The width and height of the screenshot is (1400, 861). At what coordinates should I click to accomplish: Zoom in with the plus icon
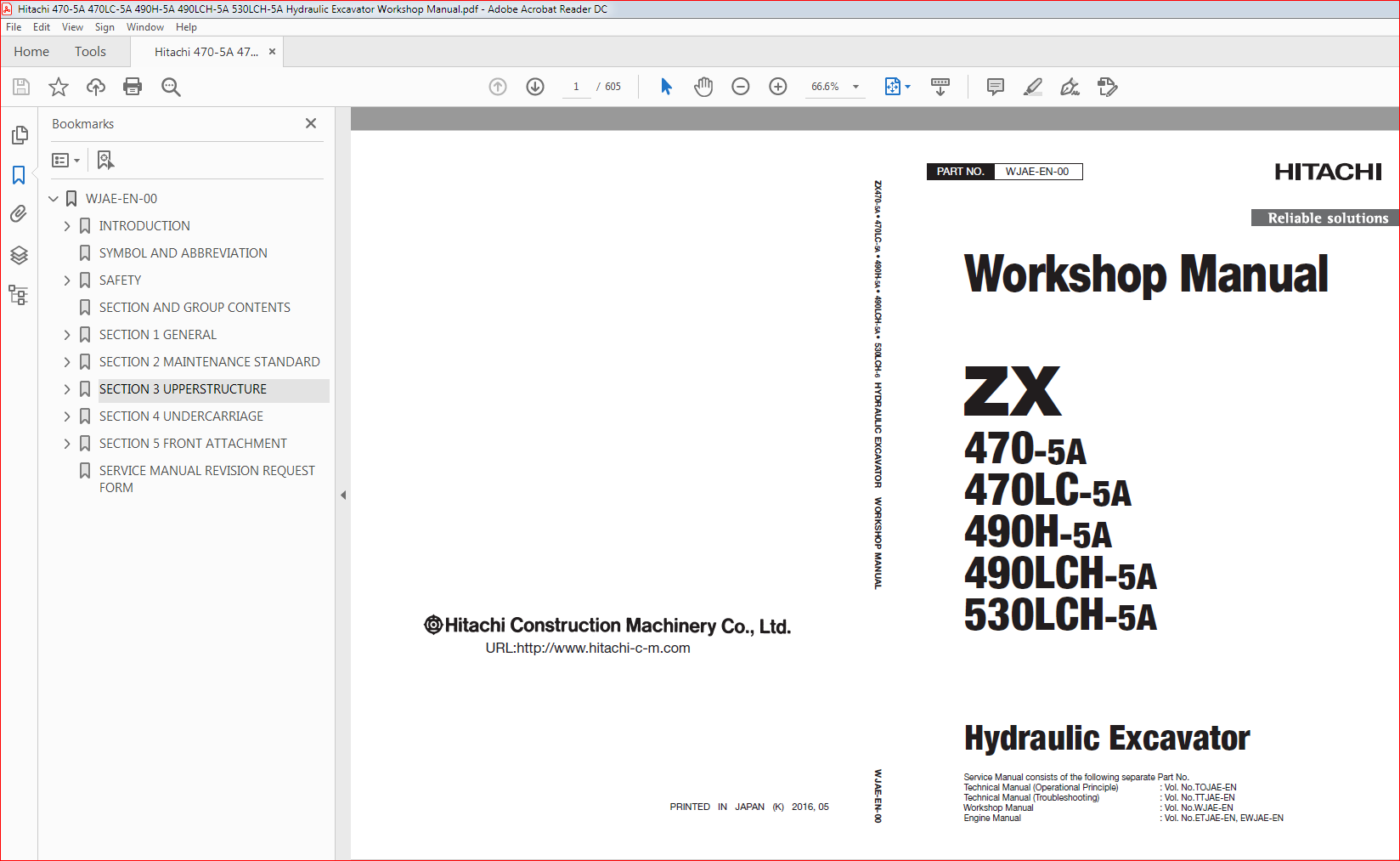click(x=778, y=87)
